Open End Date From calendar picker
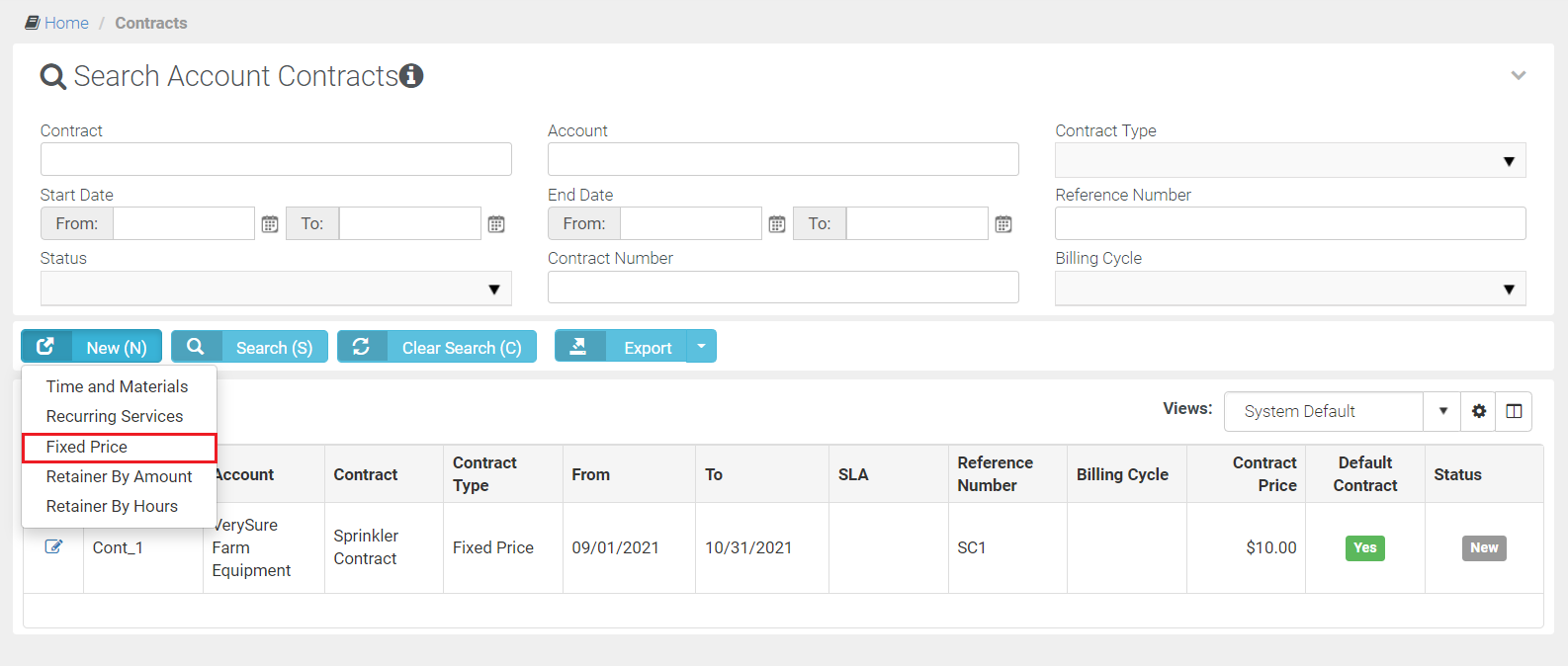This screenshot has width=1568, height=666. pyautogui.click(x=777, y=224)
